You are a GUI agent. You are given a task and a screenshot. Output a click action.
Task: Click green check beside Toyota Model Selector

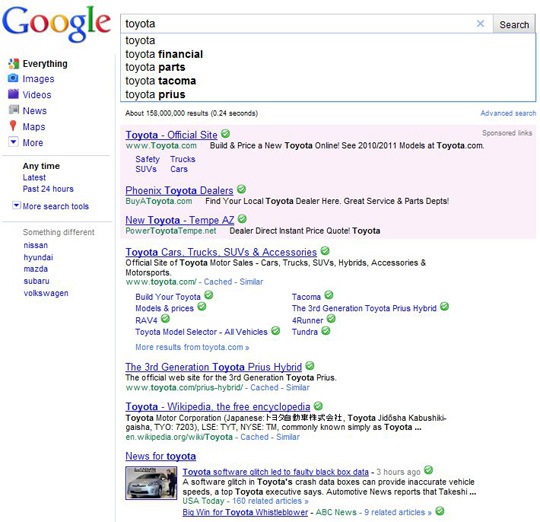(275, 331)
